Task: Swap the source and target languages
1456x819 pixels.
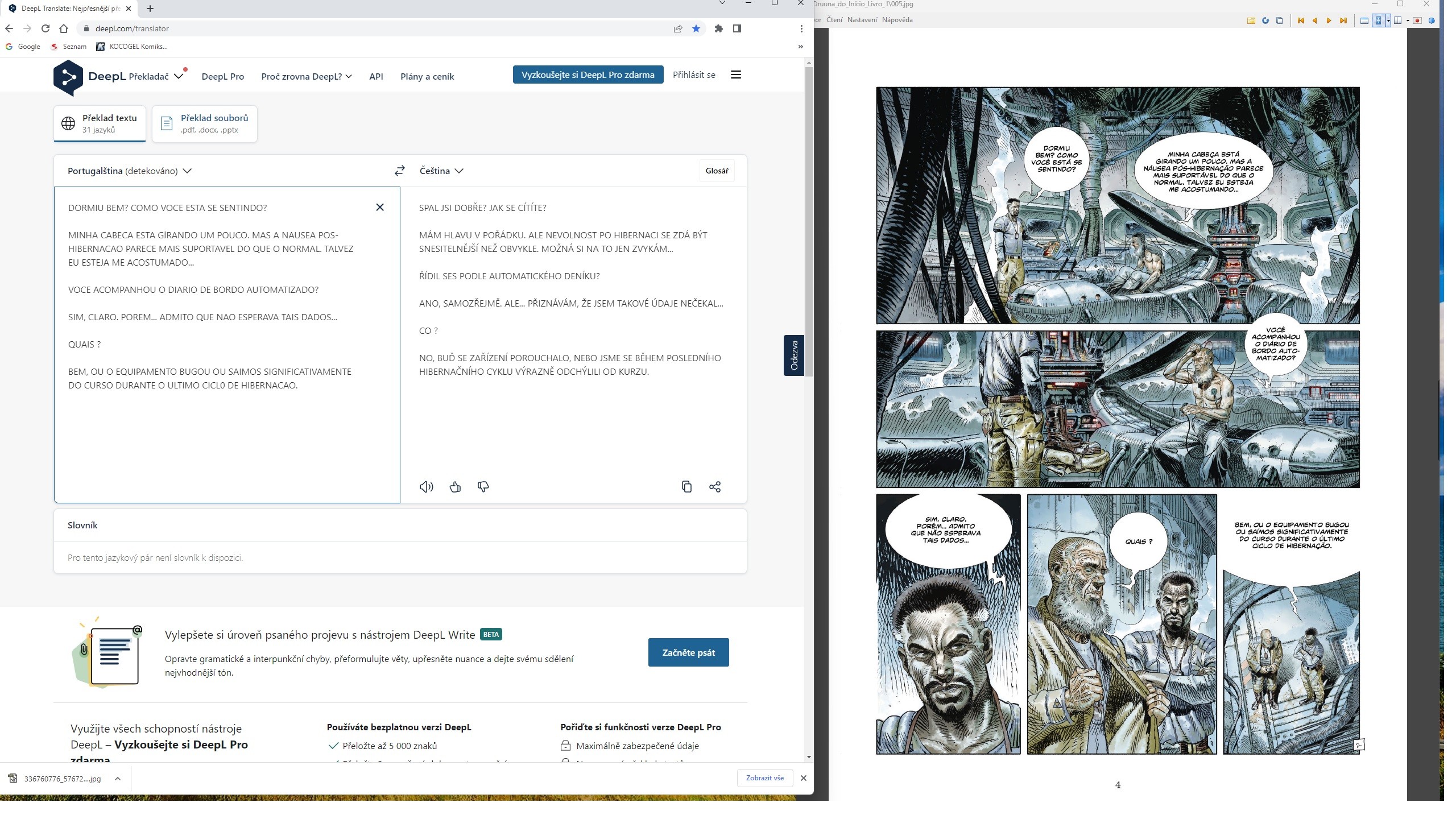Action: click(400, 171)
